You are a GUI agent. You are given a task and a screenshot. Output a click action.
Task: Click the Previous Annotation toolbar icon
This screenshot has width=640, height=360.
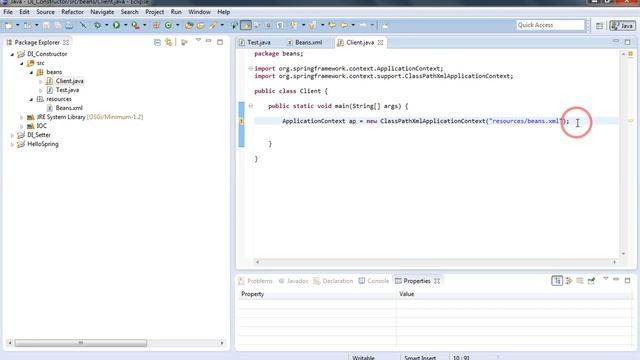(x=312, y=25)
